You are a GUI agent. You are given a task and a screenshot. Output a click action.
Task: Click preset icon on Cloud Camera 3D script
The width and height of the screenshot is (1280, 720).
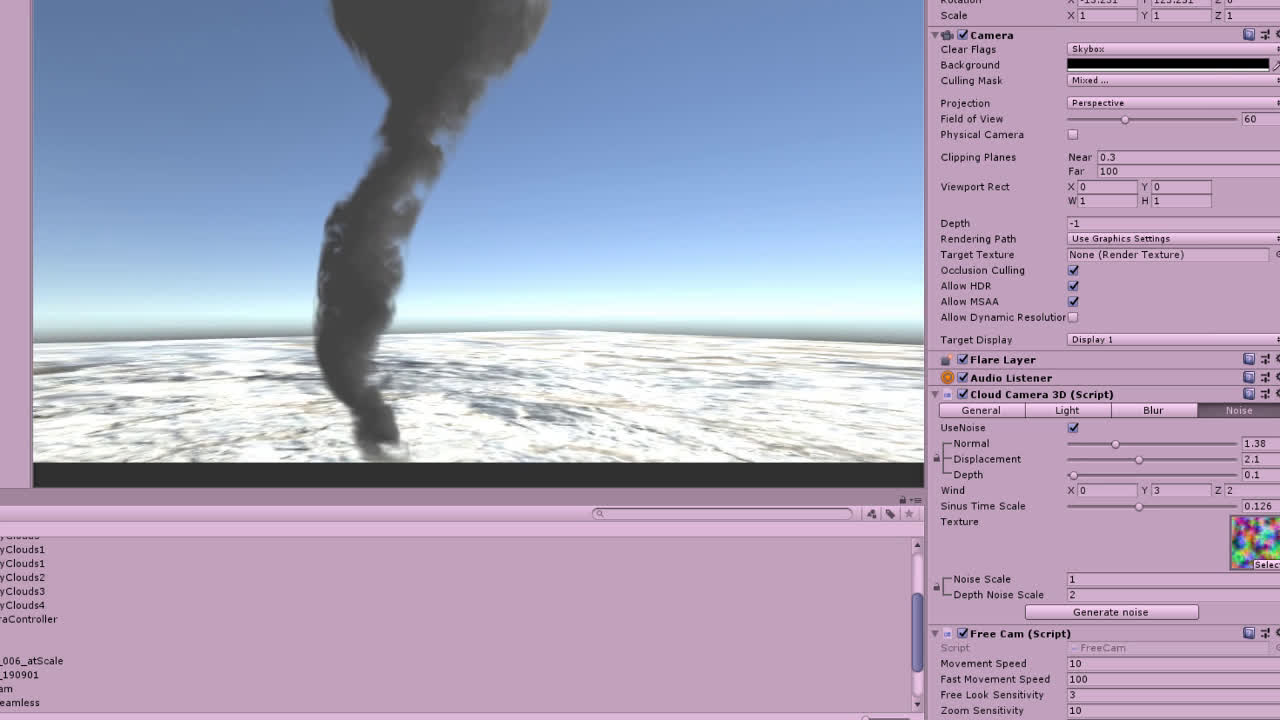click(1265, 395)
